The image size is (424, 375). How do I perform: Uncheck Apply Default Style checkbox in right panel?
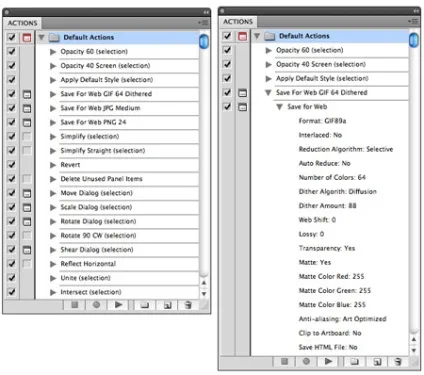point(227,78)
